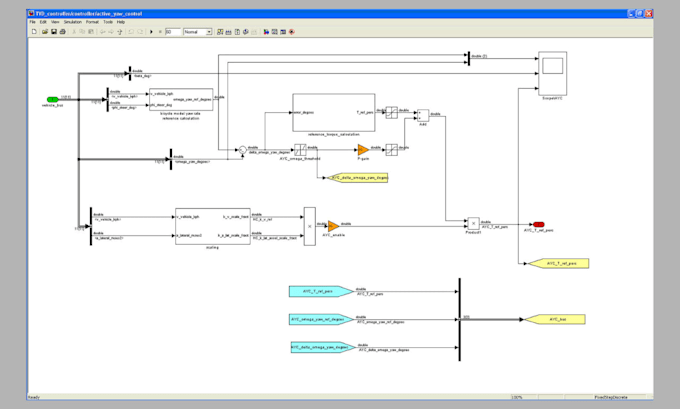Select the orange AYC_enable gain block

[x=333, y=226]
